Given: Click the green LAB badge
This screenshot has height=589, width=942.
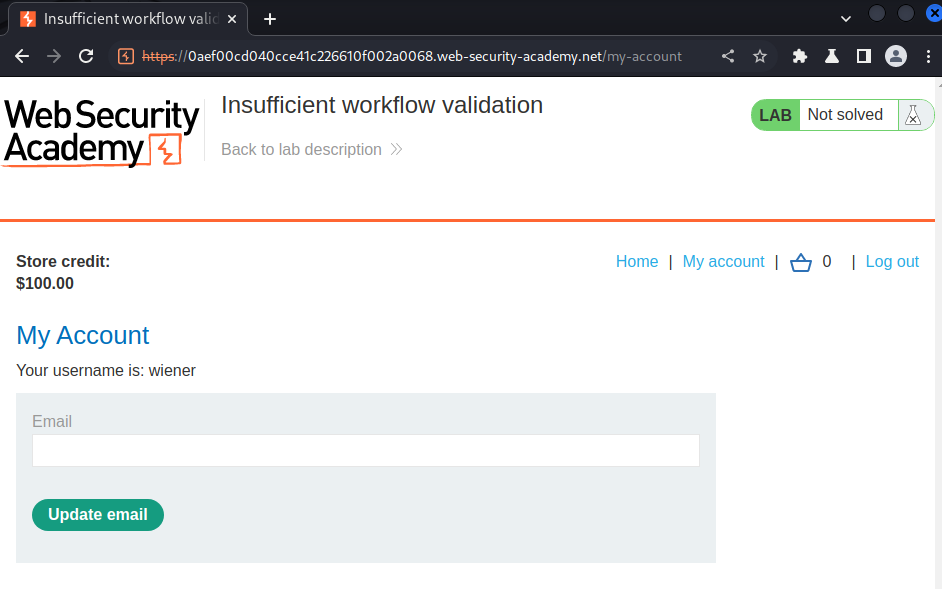Looking at the screenshot, I should (775, 115).
